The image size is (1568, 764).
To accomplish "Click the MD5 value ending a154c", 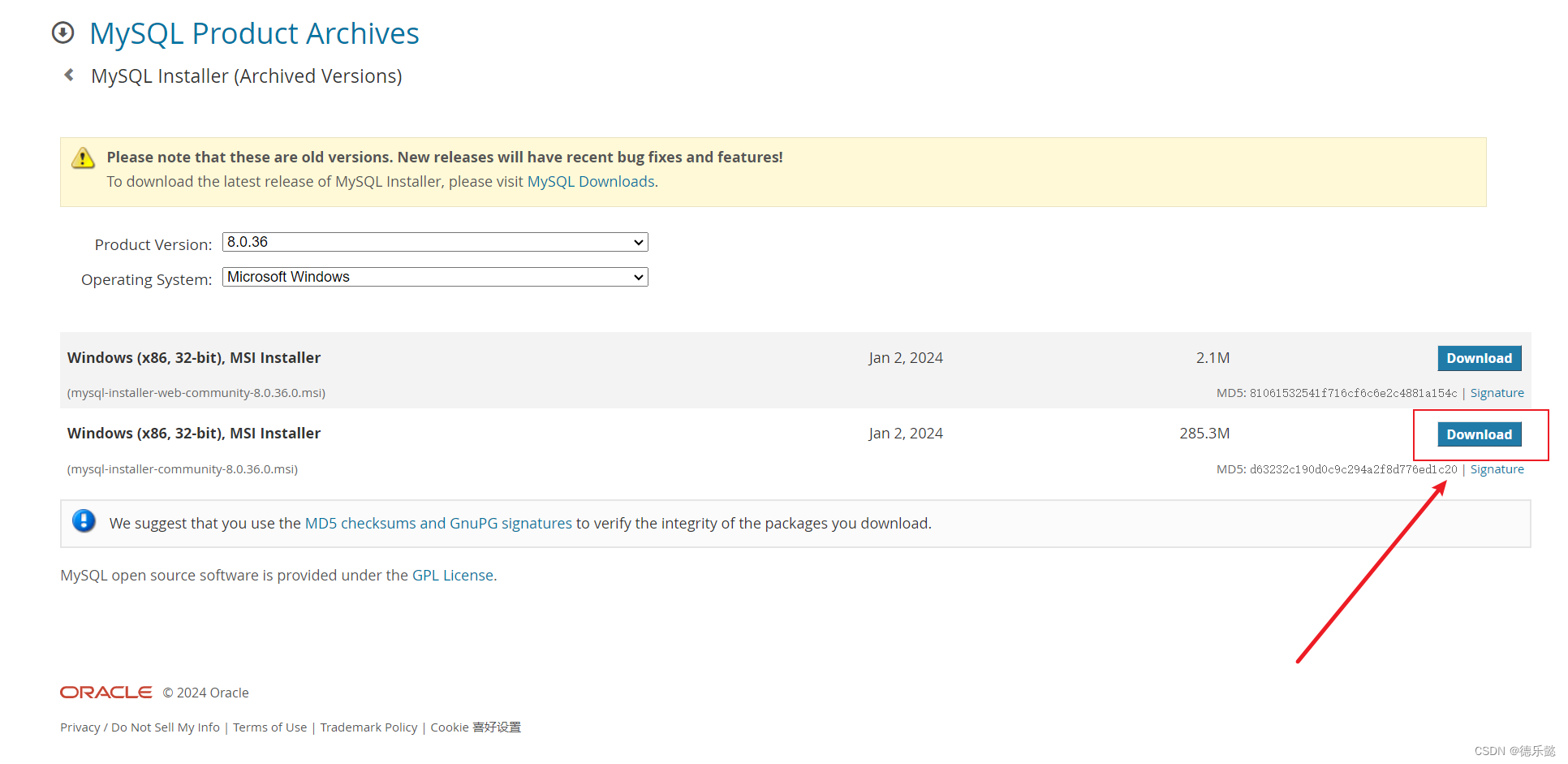I will (x=1353, y=393).
